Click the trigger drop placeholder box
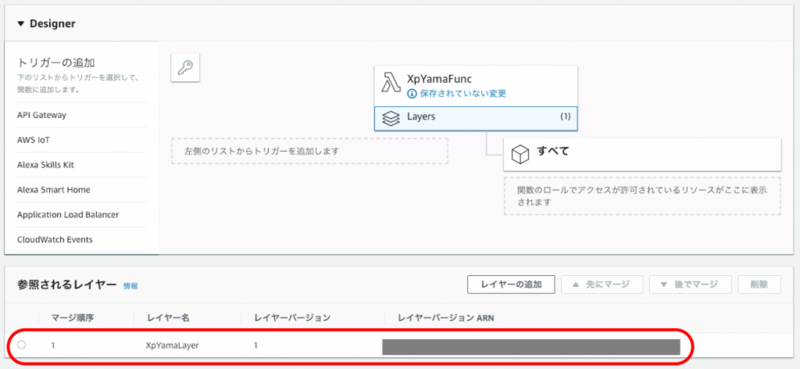 pos(309,151)
